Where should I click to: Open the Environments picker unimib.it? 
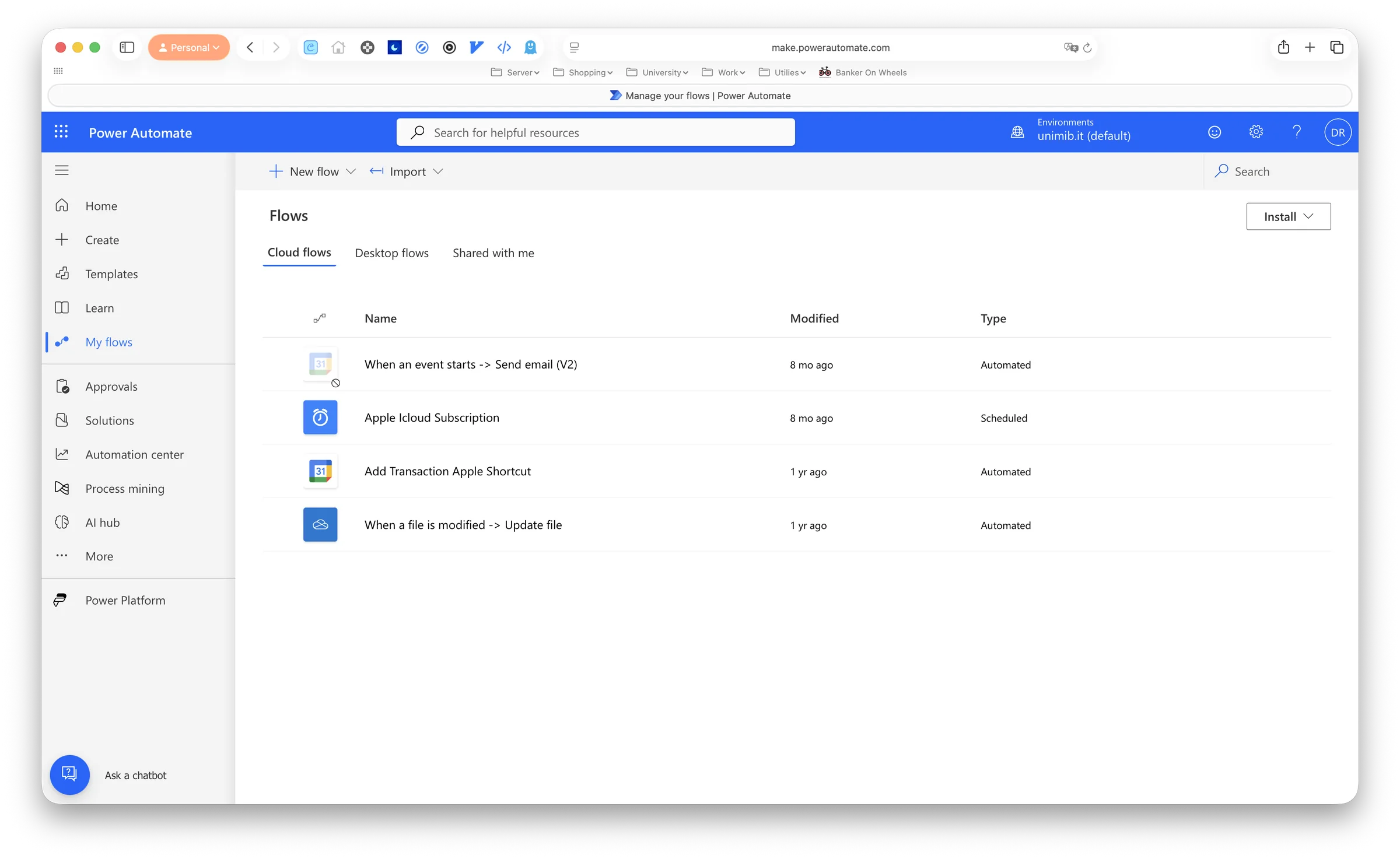click(1070, 132)
